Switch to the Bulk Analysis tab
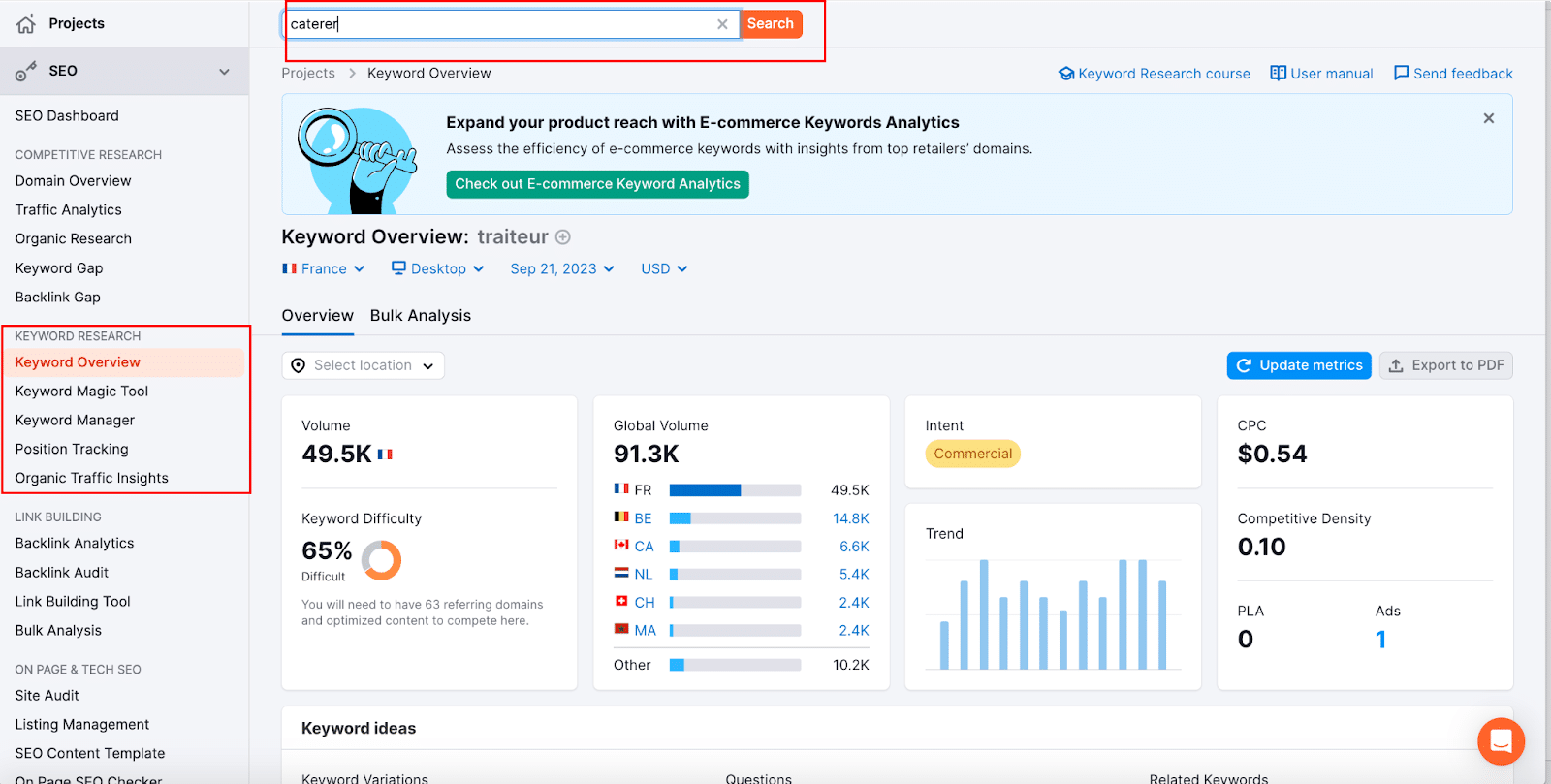The width and height of the screenshot is (1551, 784). coord(420,316)
